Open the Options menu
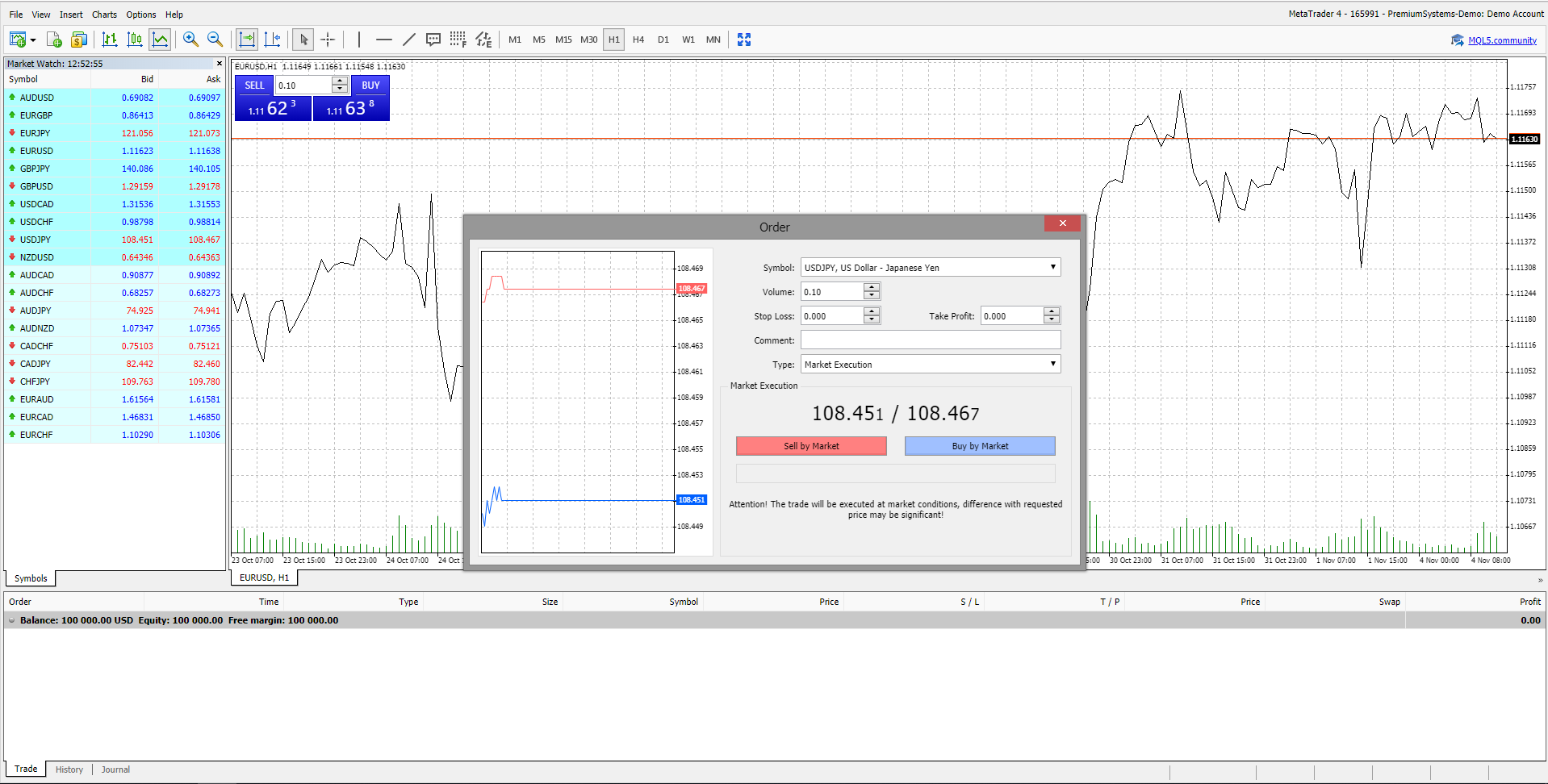The width and height of the screenshot is (1548, 784). point(141,15)
